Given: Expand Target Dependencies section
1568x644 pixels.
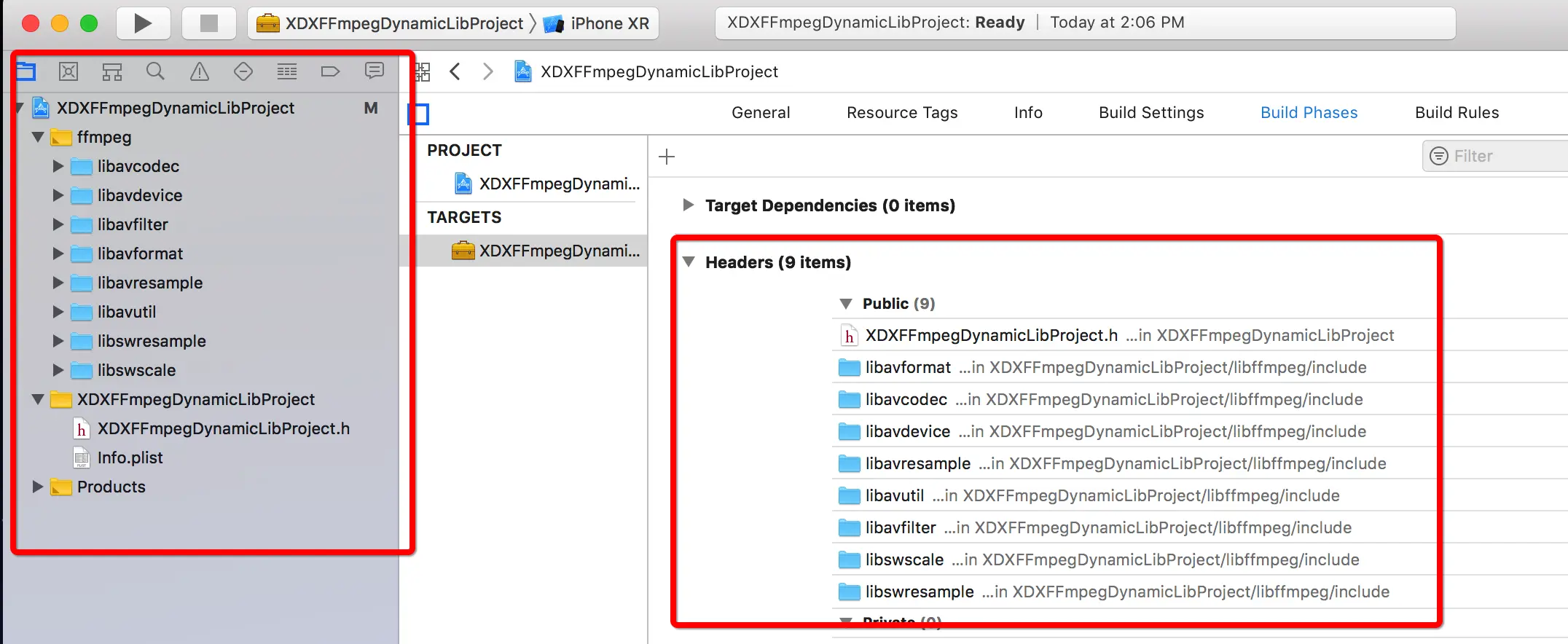Looking at the screenshot, I should coord(688,205).
